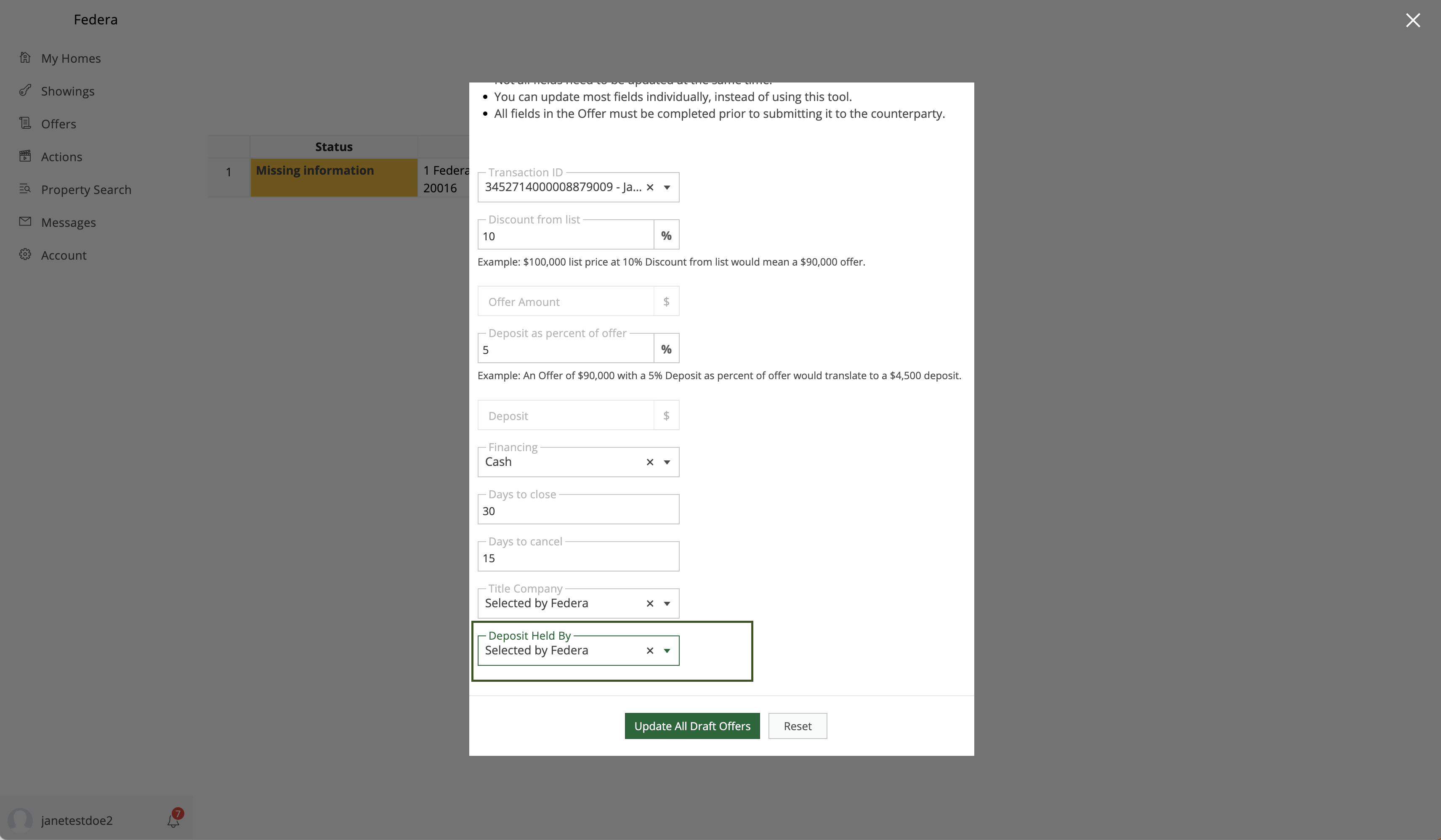Navigate to Actions
The height and width of the screenshot is (840, 1441).
61,157
